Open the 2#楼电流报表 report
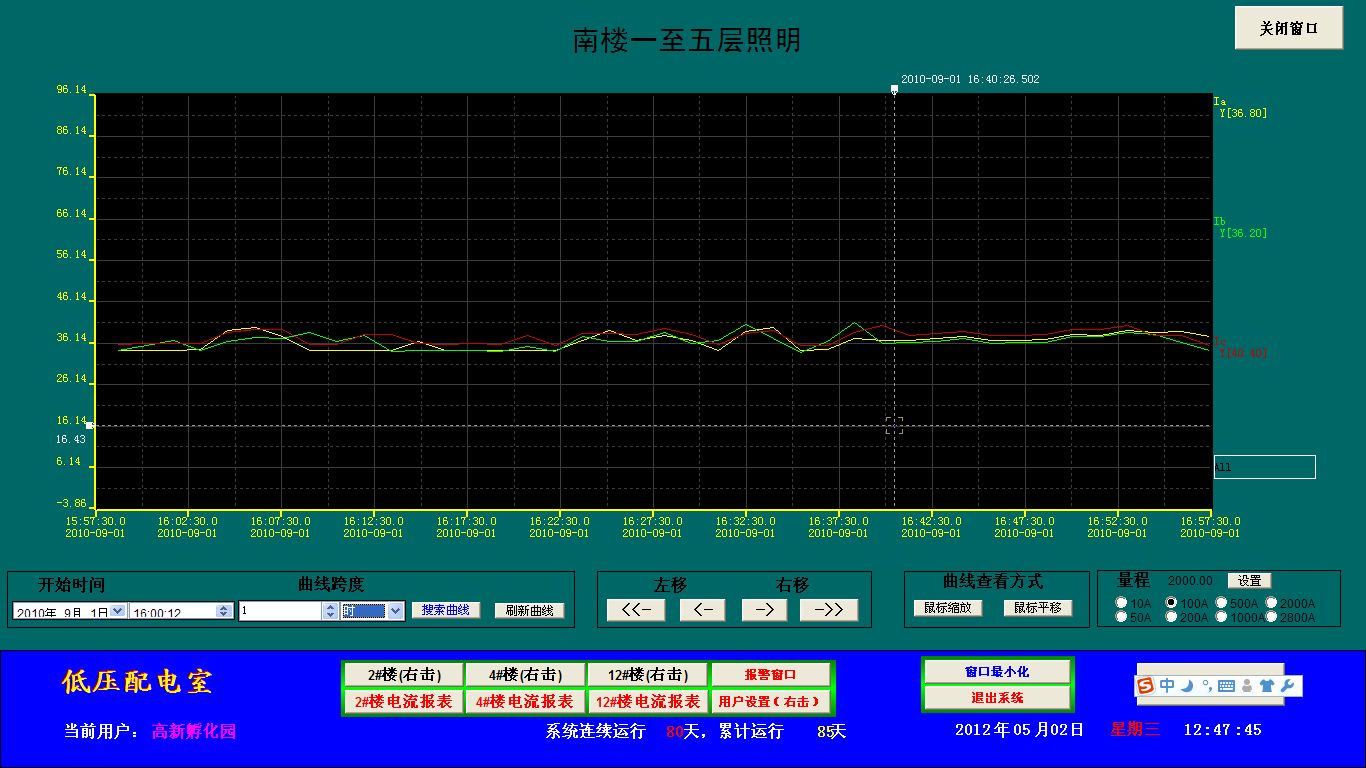The width and height of the screenshot is (1366, 768). (403, 702)
